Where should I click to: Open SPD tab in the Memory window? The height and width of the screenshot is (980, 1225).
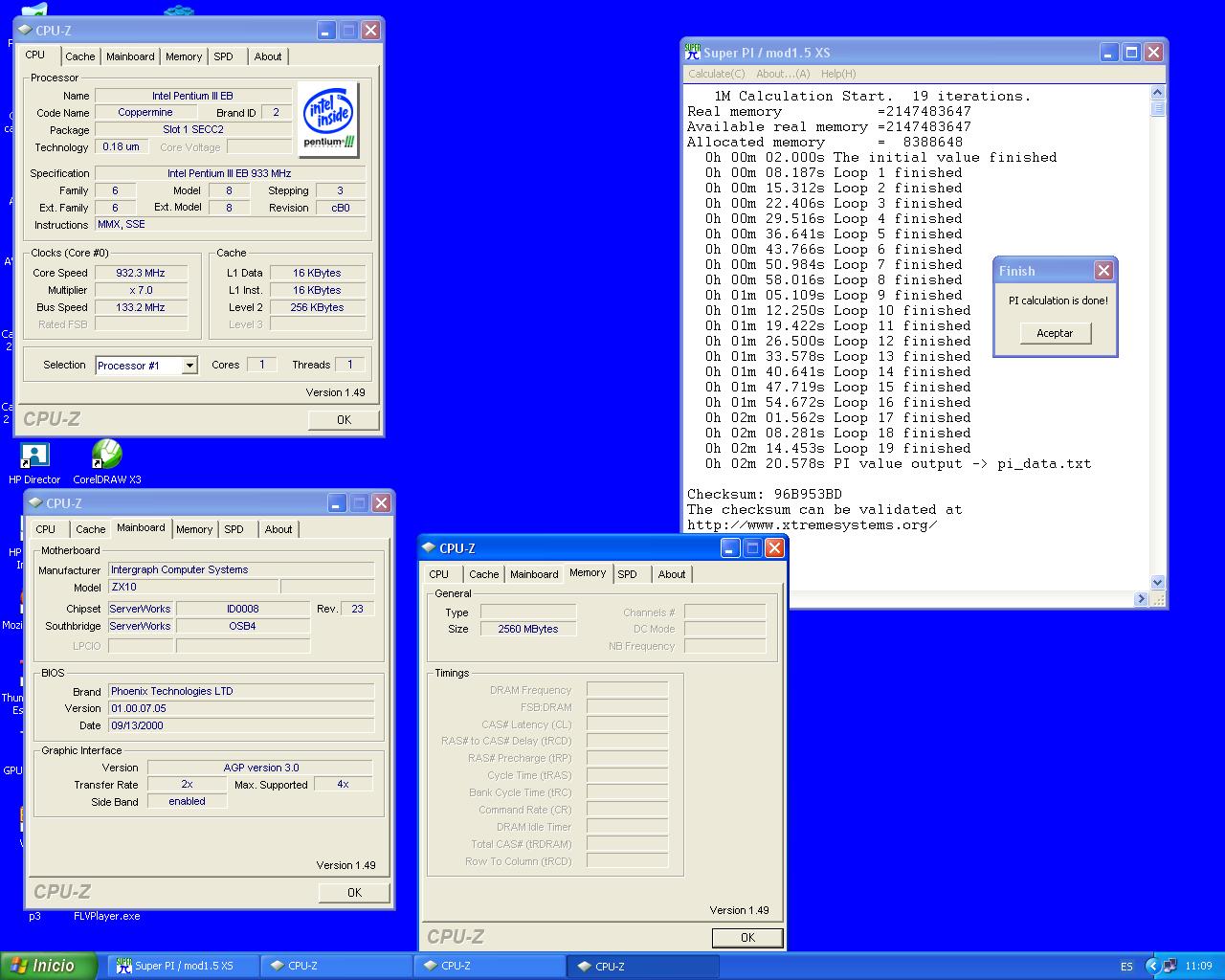(x=627, y=574)
